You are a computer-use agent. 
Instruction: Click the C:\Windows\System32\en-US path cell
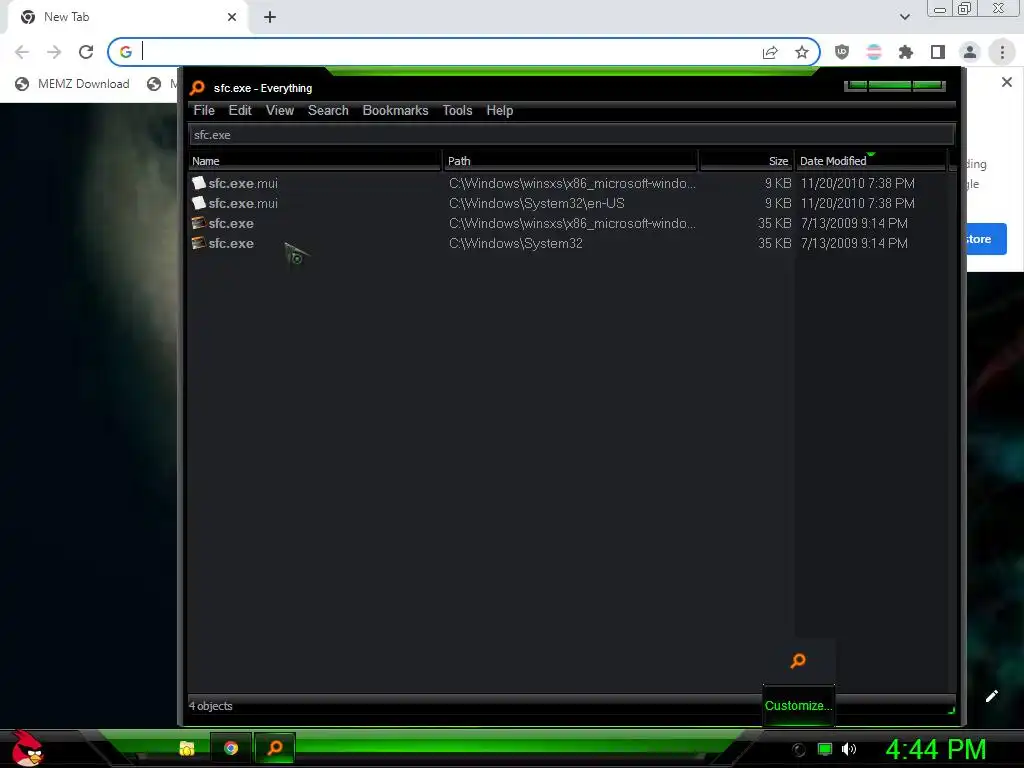pos(536,204)
